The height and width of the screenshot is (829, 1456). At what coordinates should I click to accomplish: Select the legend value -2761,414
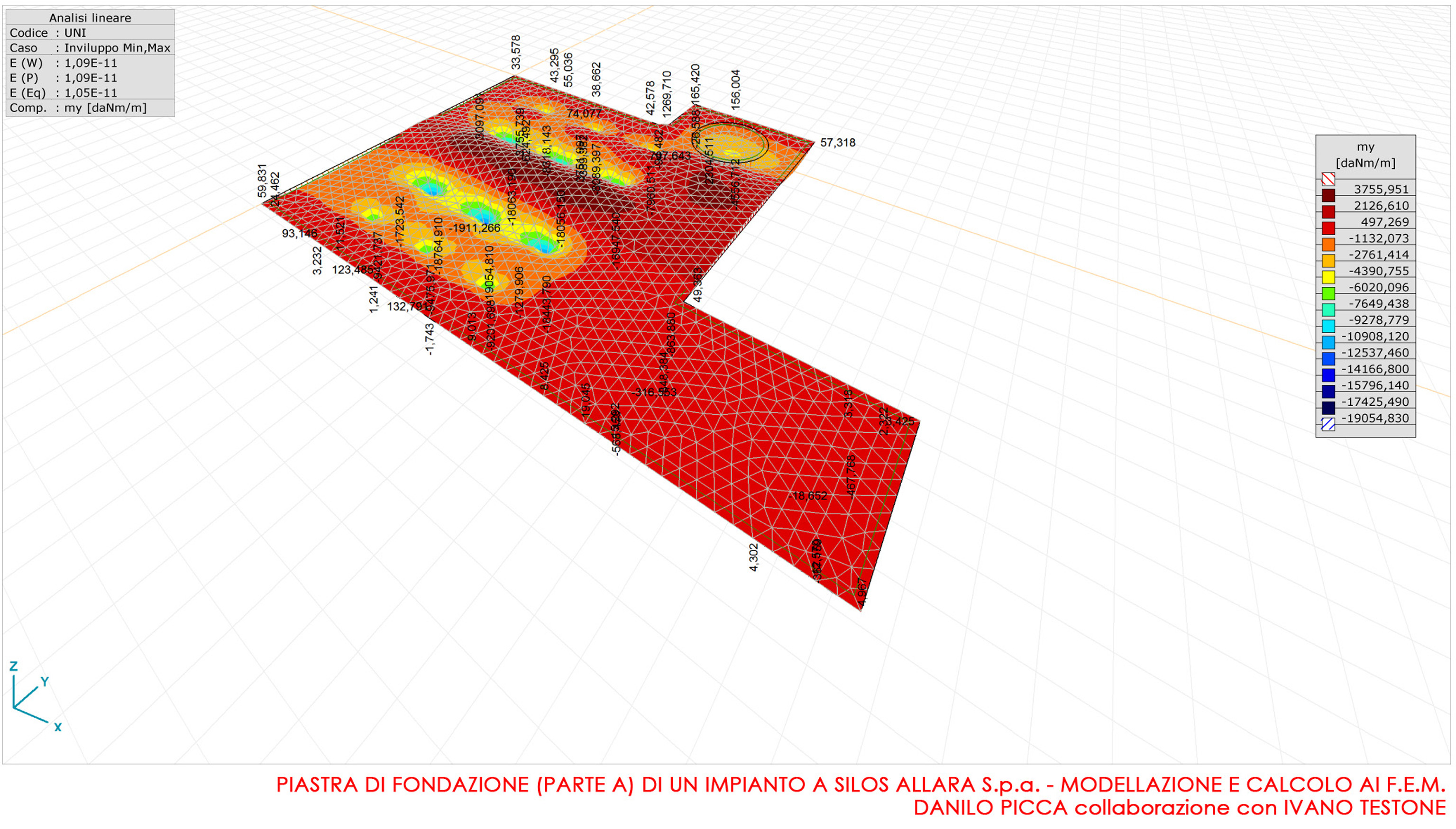point(1378,255)
